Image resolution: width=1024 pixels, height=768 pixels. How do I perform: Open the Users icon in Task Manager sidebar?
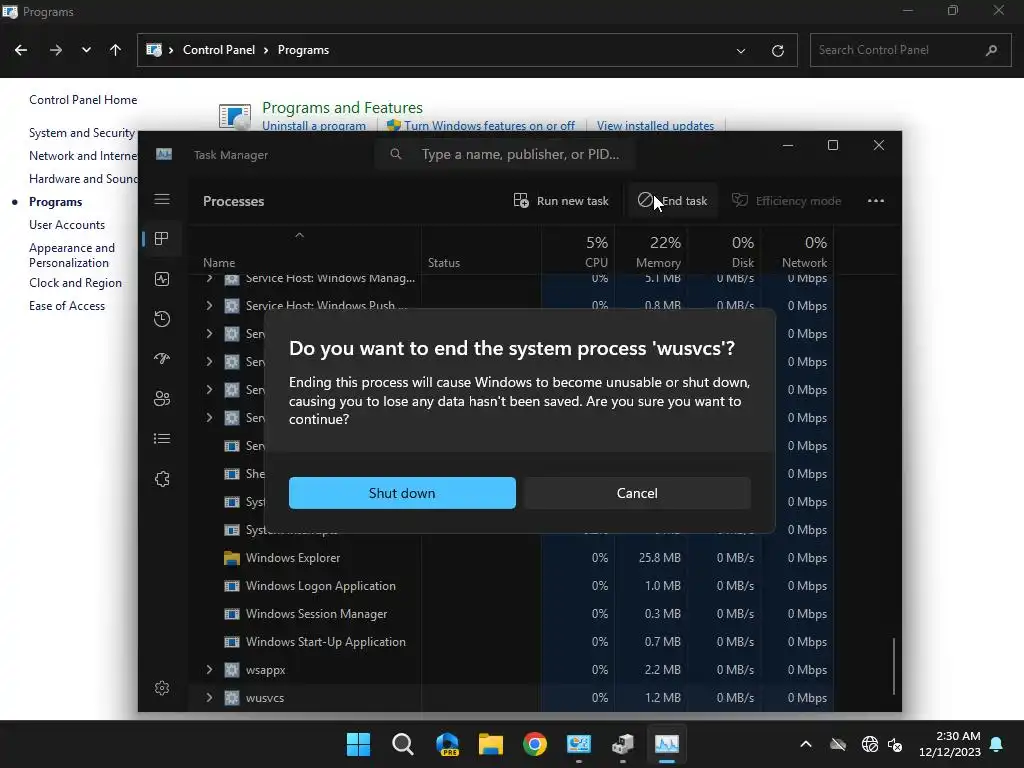[x=162, y=398]
